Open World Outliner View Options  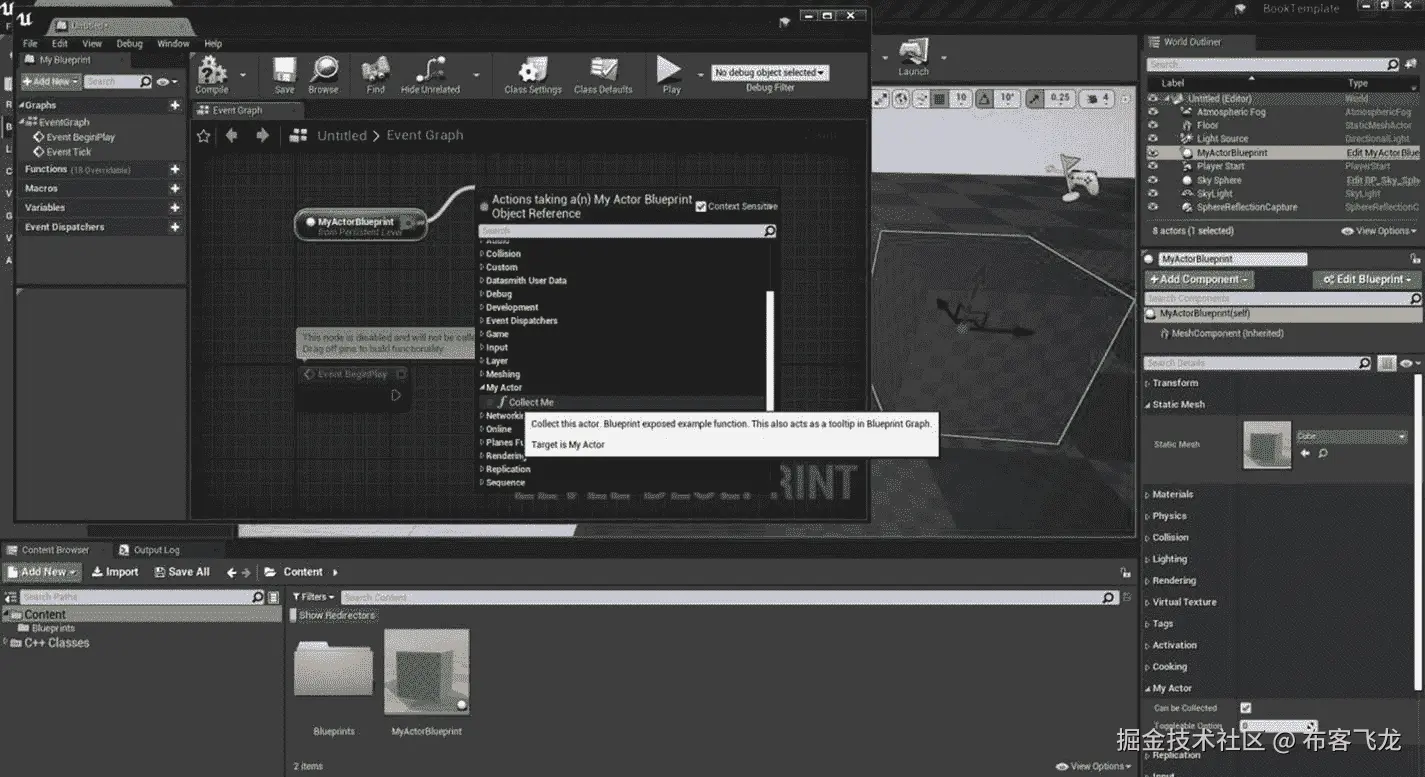point(1378,231)
